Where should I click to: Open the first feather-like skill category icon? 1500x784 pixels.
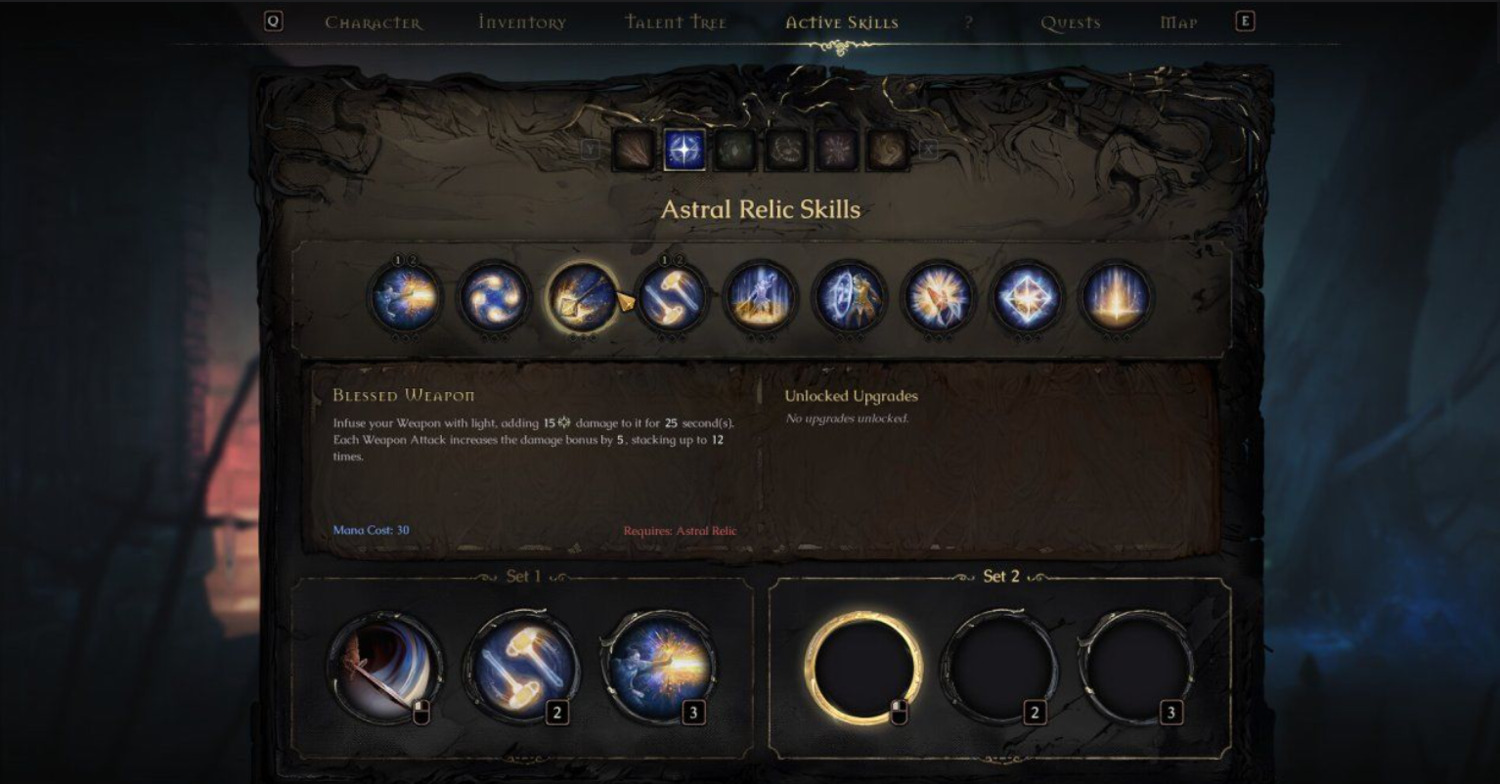(634, 150)
